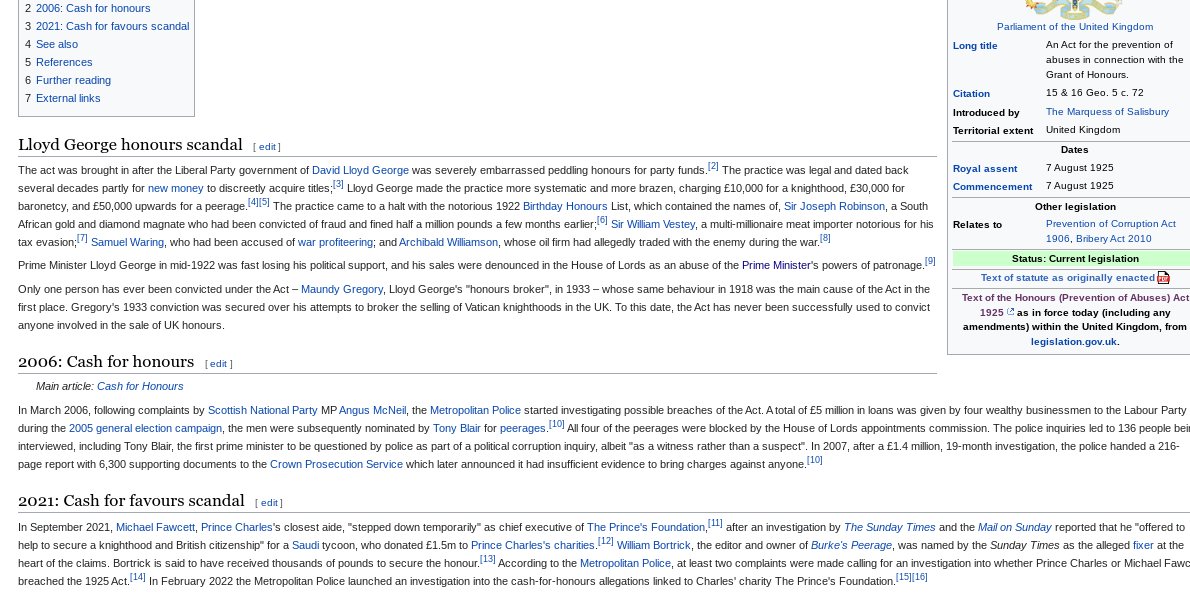Open the 'new money' link

click(x=175, y=189)
